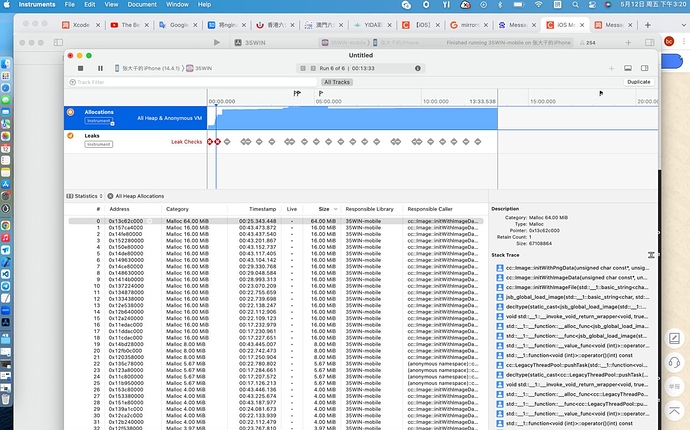Open the File menu
Screen dimensions: 690x430
tap(70, 4)
